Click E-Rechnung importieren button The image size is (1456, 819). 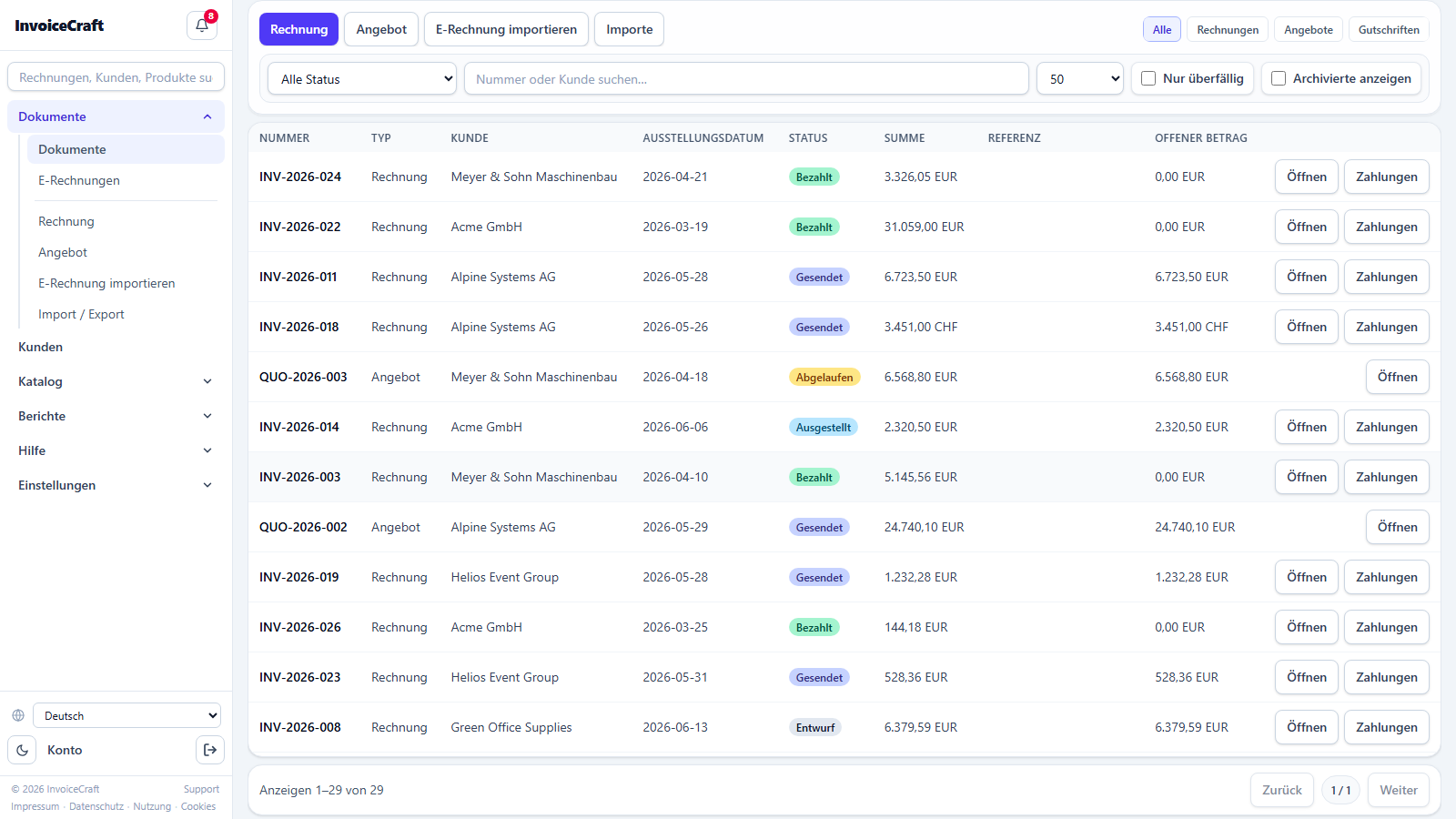tap(506, 29)
